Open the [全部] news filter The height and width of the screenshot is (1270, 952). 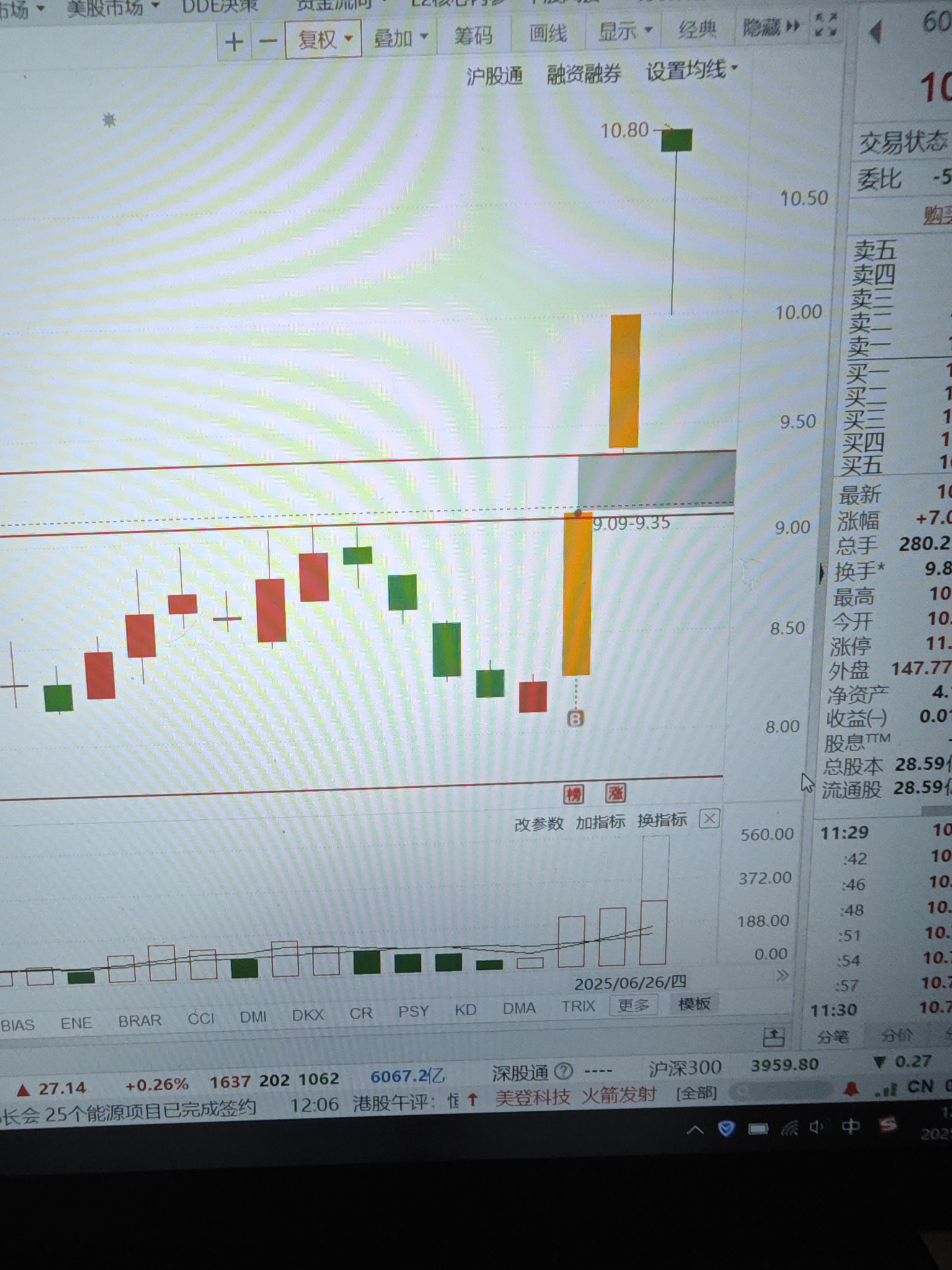(697, 1093)
